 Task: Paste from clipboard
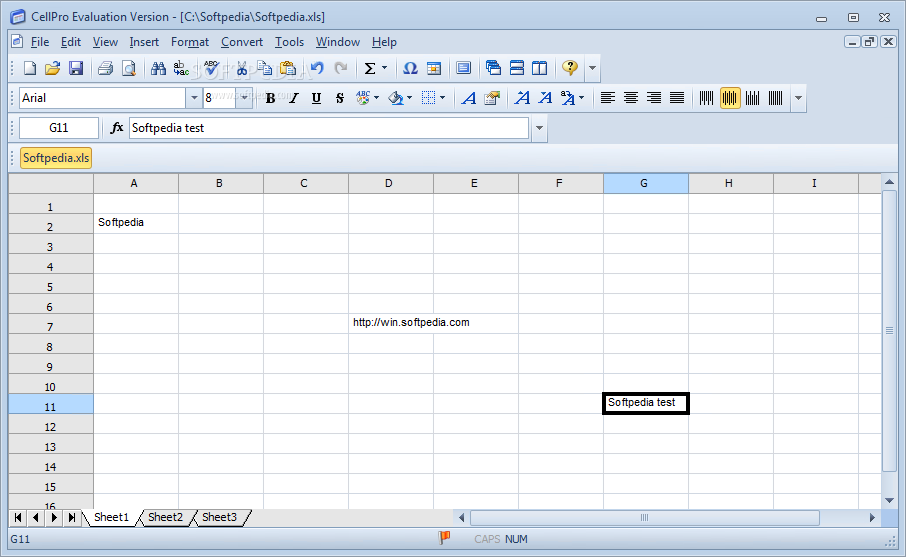tap(288, 68)
